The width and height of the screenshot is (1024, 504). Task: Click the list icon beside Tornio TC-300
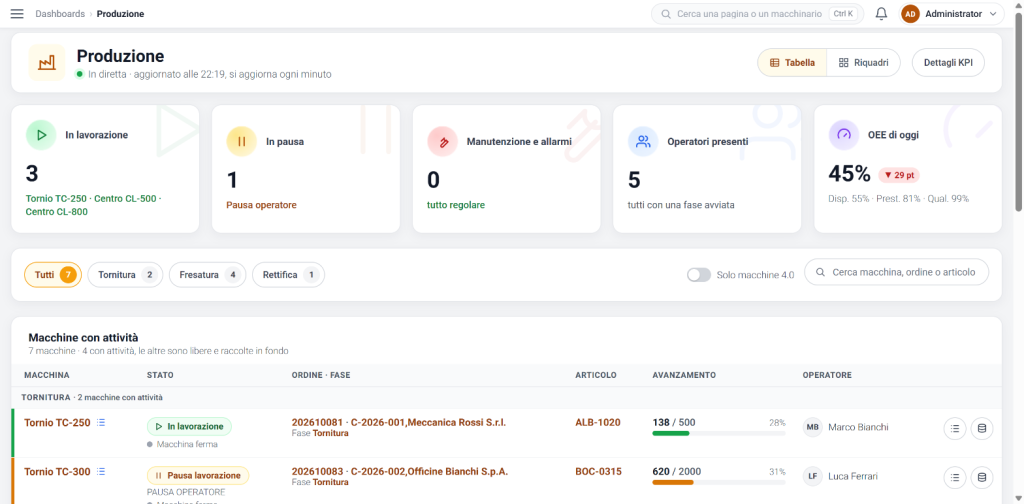[x=101, y=471]
